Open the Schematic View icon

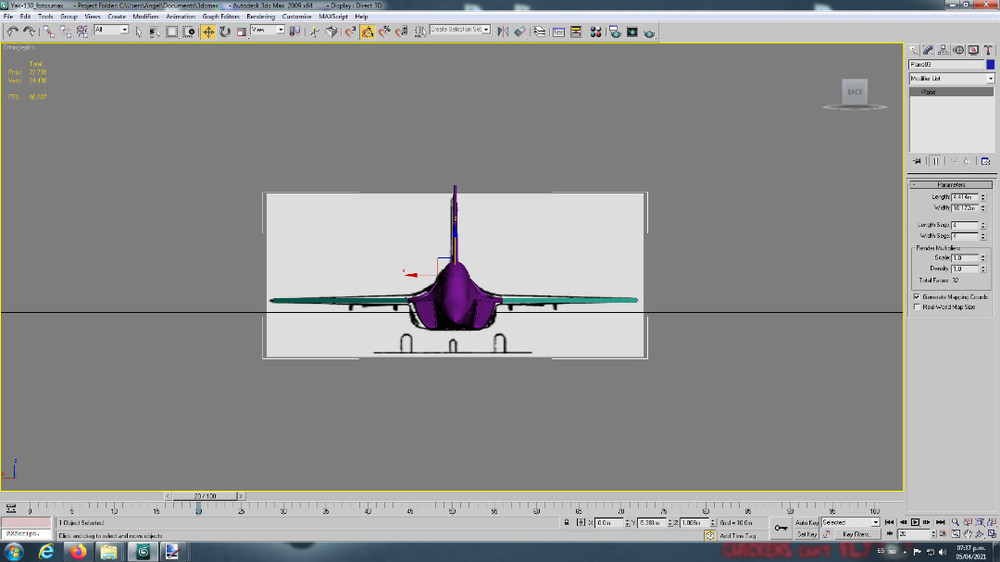pyautogui.click(x=576, y=31)
